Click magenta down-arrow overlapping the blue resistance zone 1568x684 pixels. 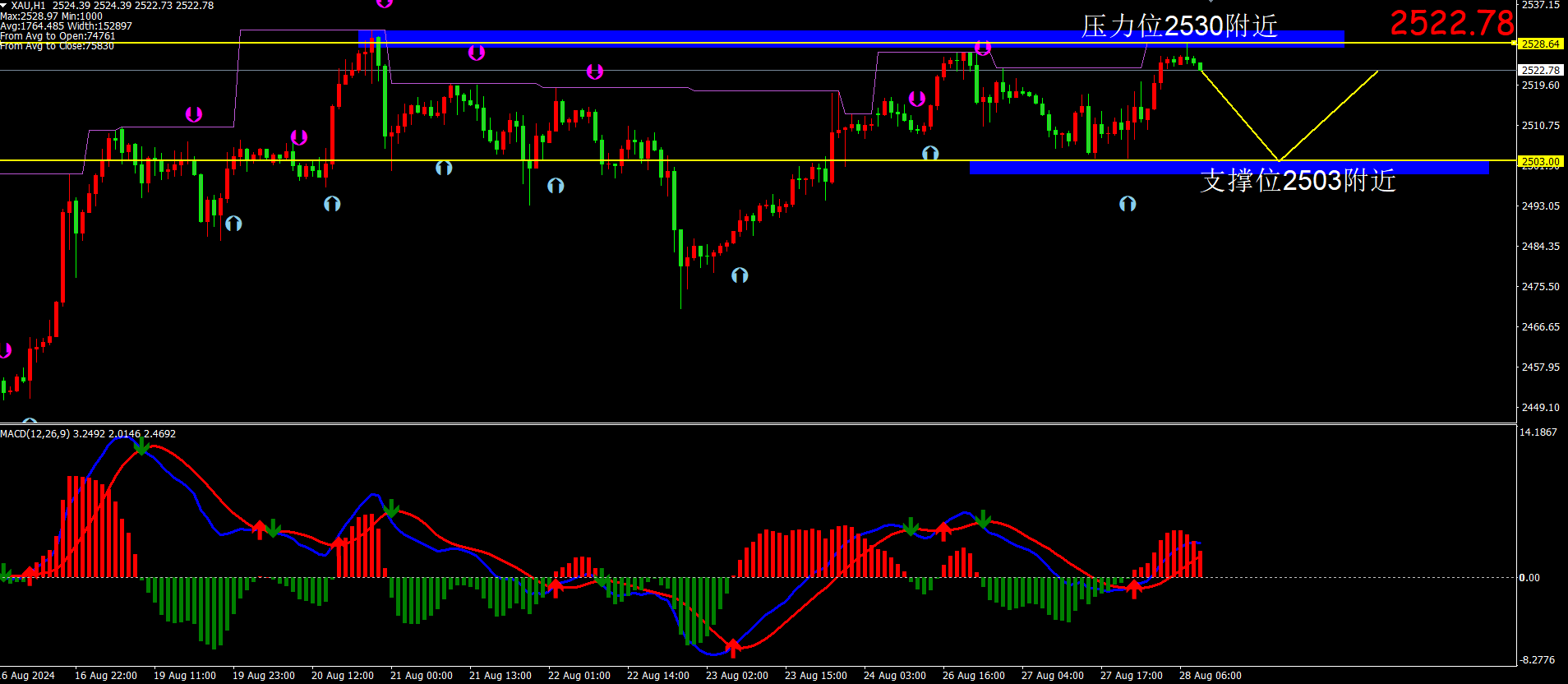coord(983,48)
